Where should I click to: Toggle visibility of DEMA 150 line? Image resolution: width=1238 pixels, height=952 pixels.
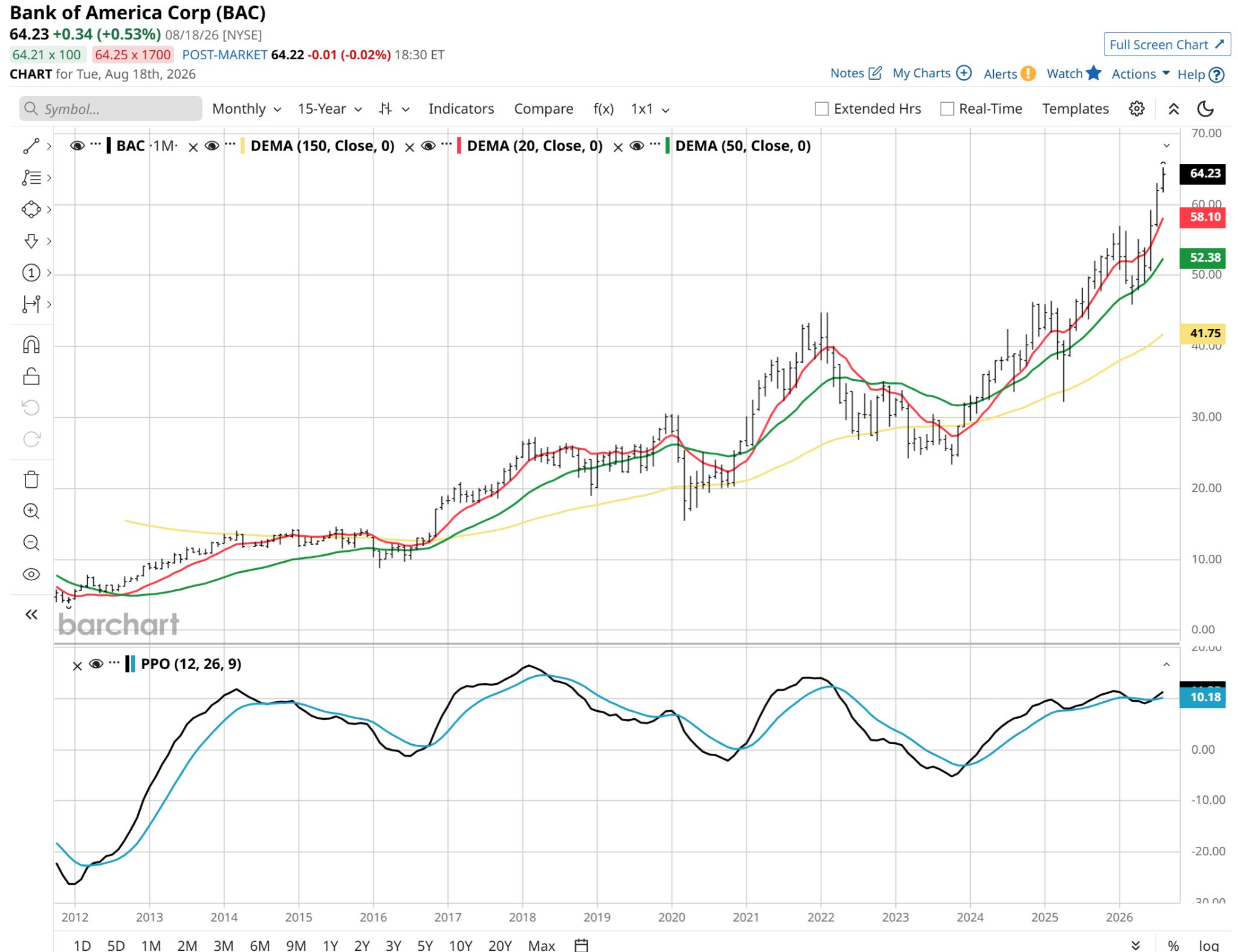point(212,146)
